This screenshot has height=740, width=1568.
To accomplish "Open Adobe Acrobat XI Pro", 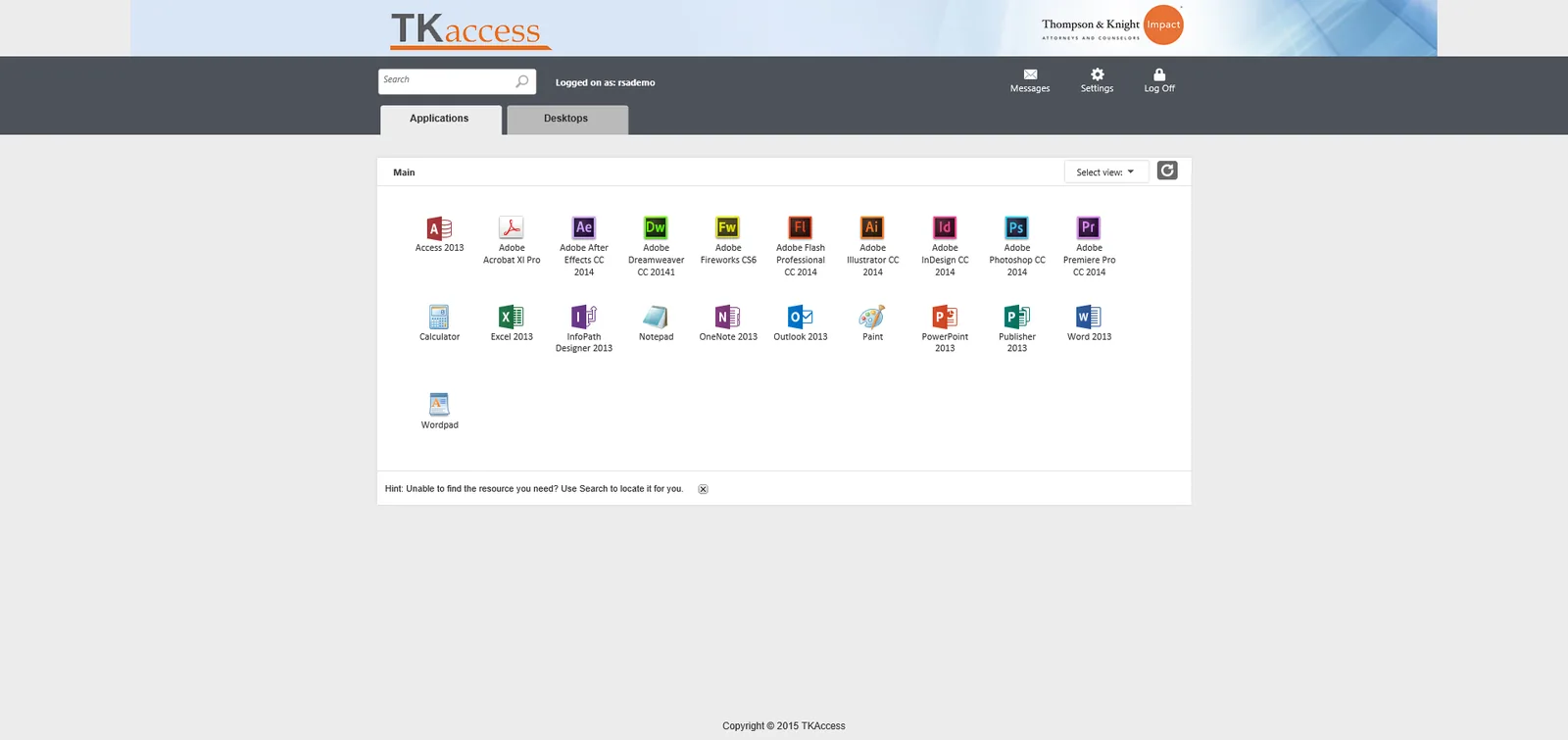I will tap(512, 241).
